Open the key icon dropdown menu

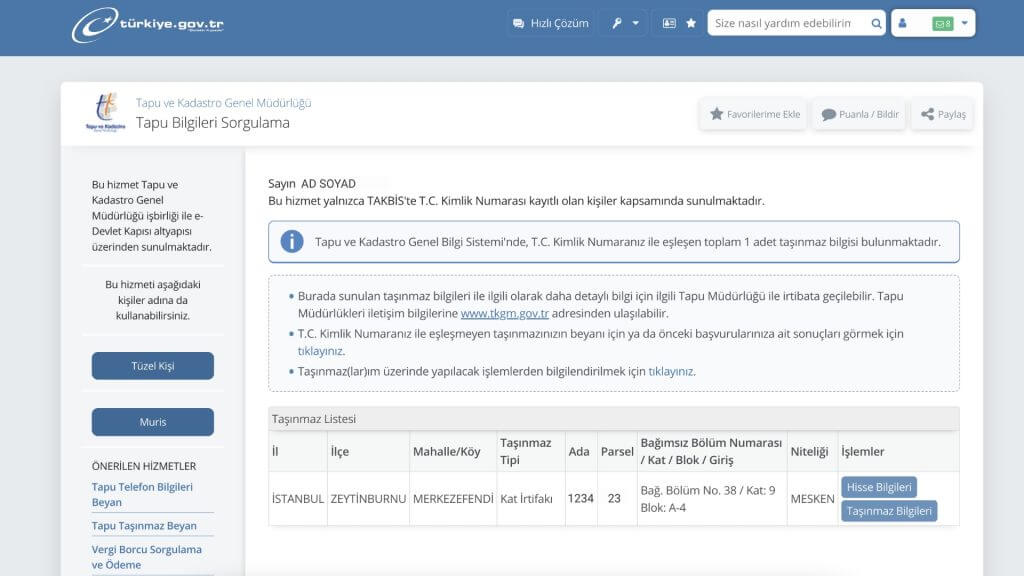pos(625,24)
